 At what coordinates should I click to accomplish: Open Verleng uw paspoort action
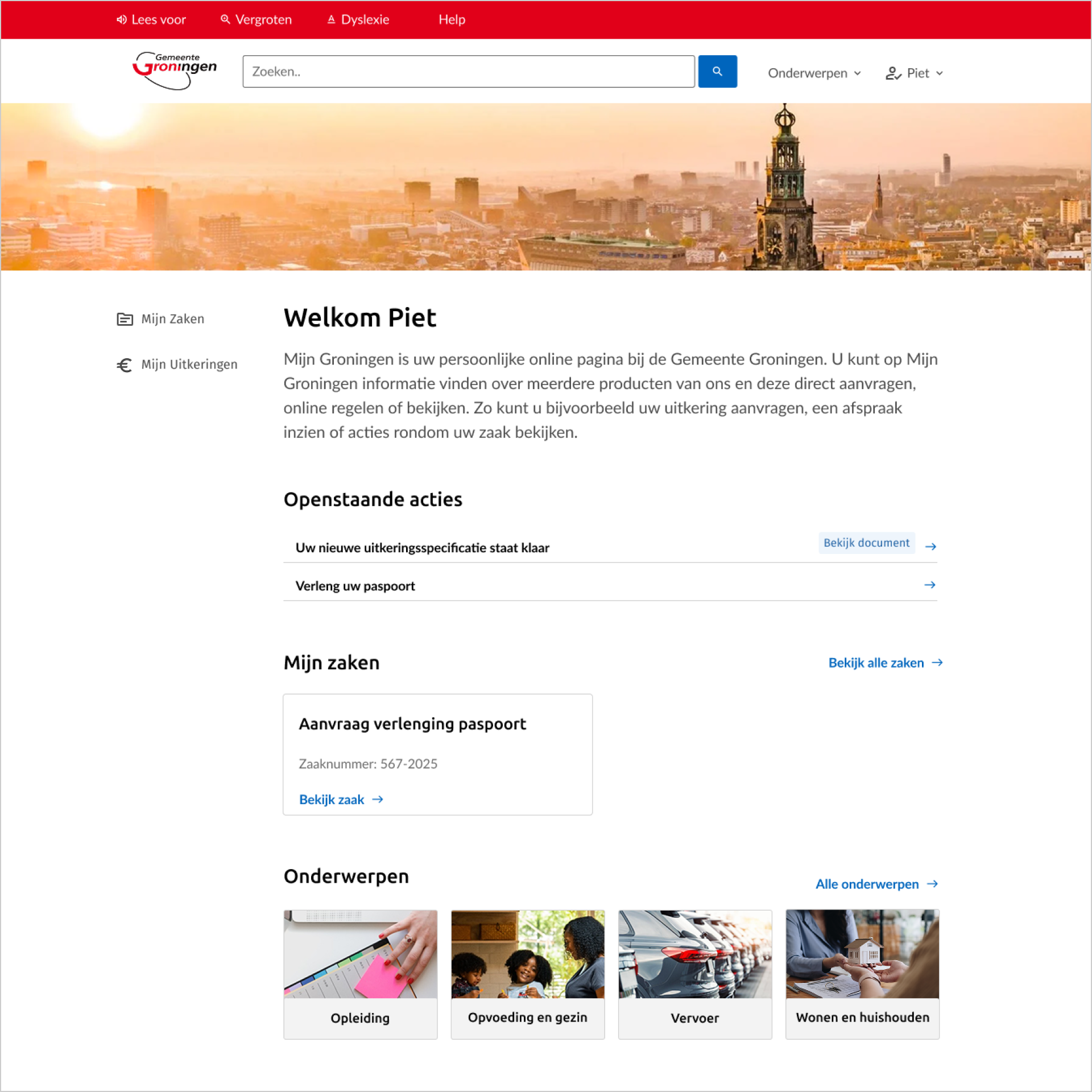355,586
